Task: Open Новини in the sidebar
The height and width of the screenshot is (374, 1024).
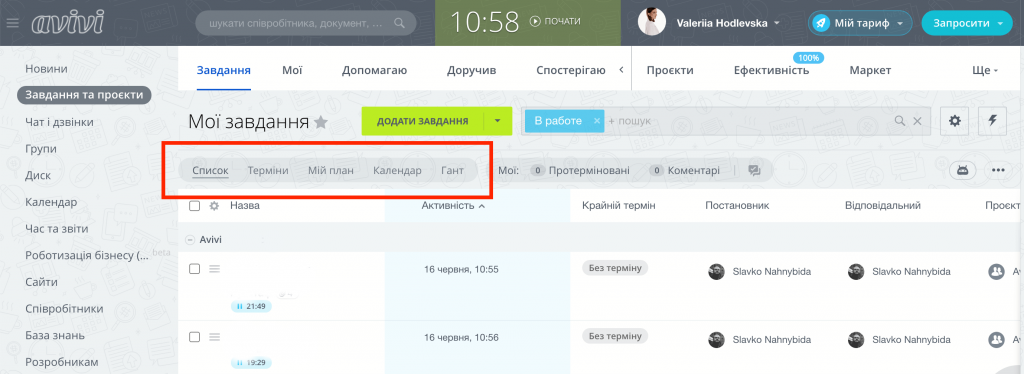Action: 46,69
